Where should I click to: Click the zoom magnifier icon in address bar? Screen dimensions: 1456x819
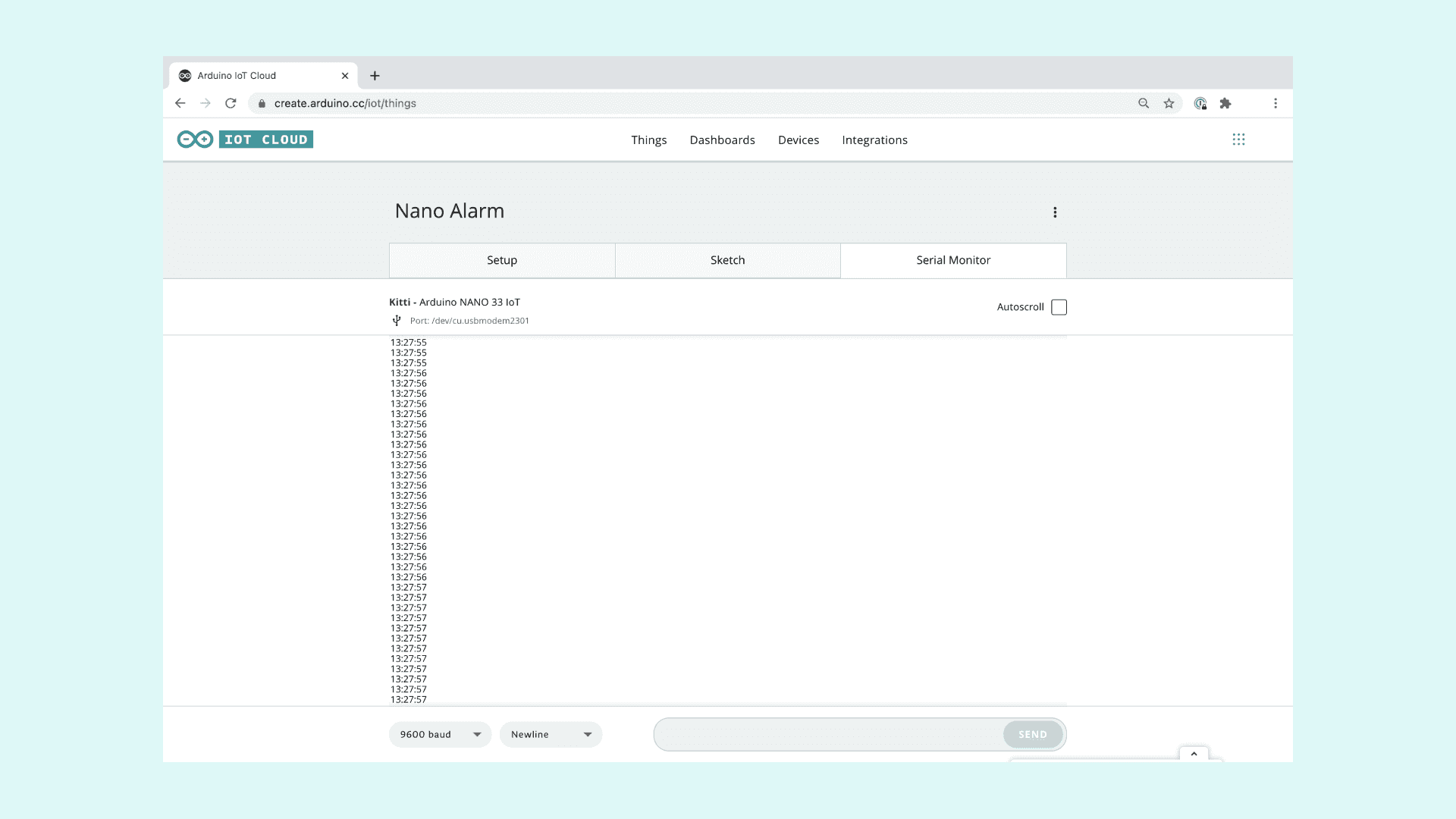tap(1144, 103)
